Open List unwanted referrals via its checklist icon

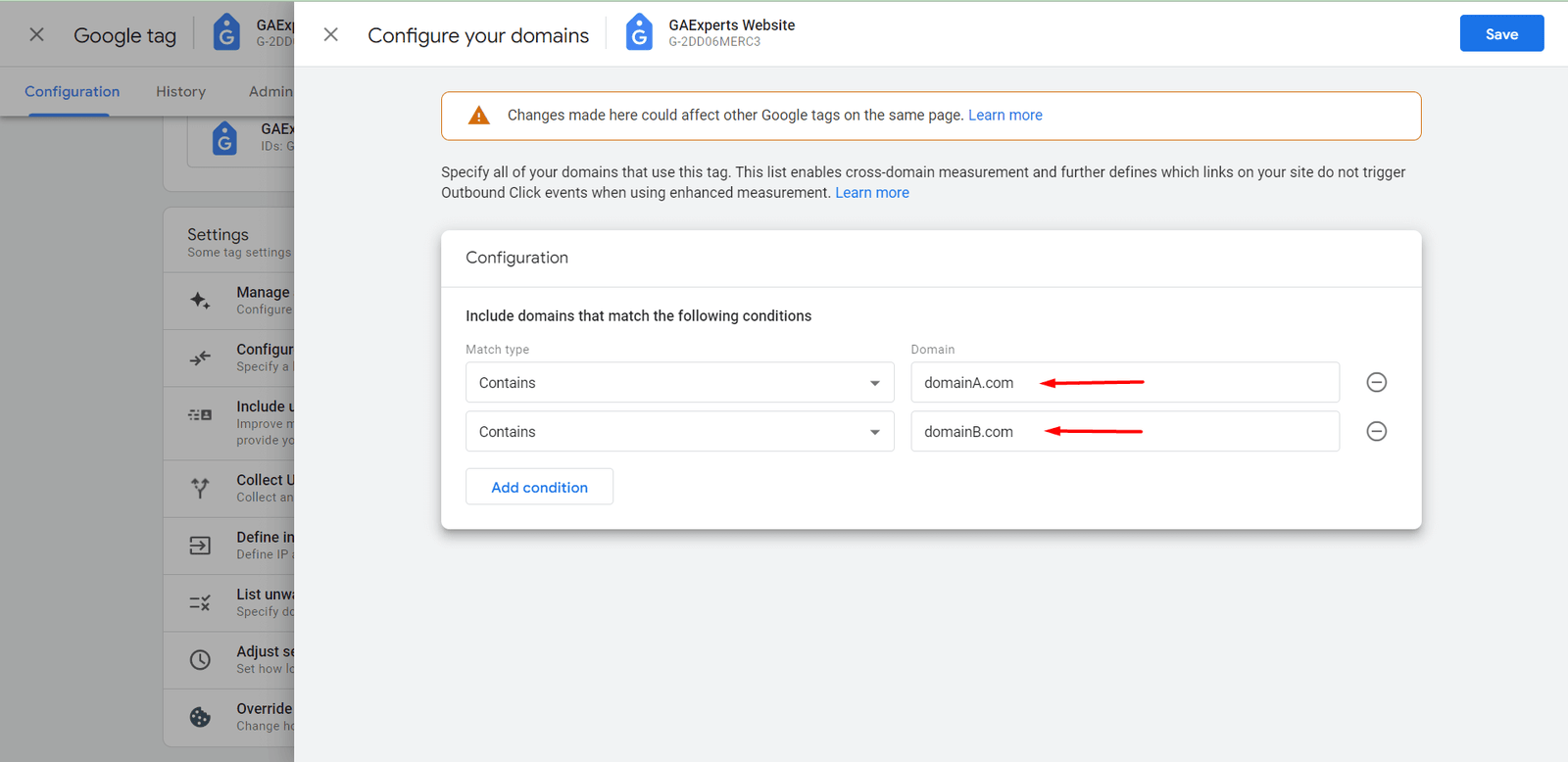click(199, 602)
